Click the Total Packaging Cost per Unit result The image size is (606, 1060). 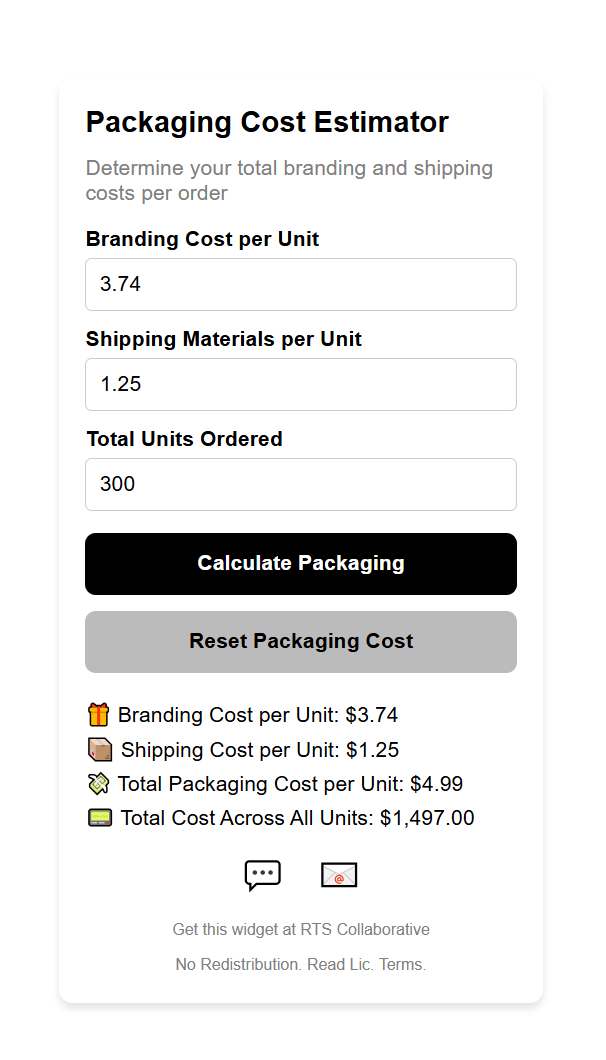(x=289, y=783)
